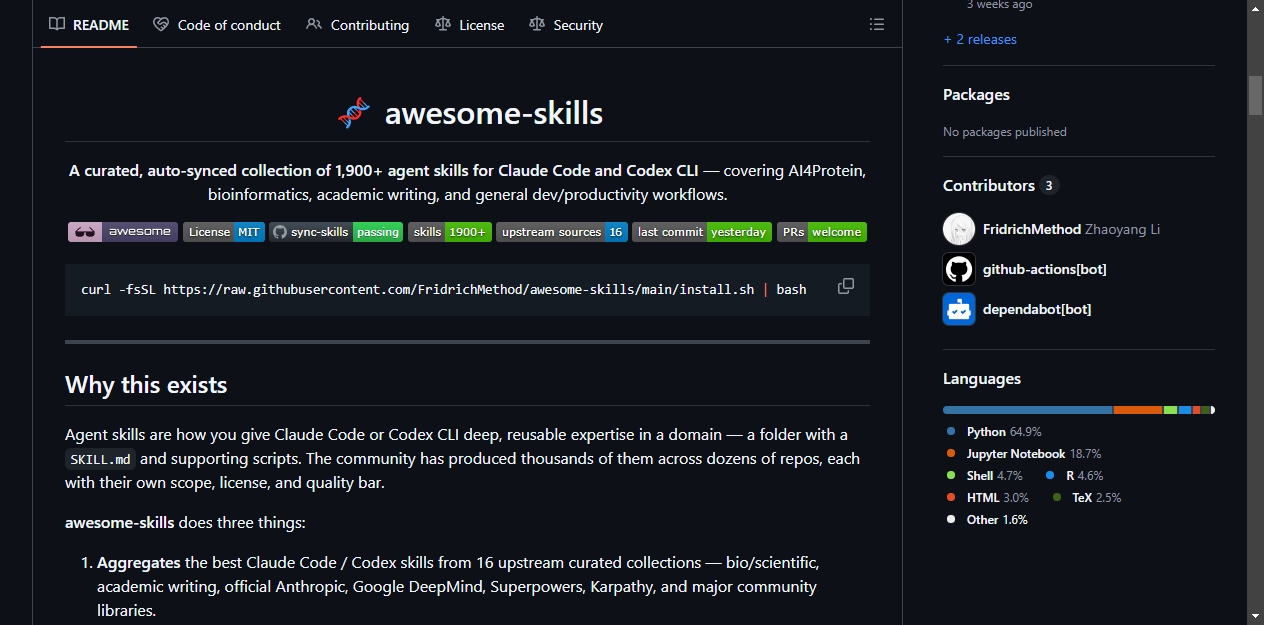Open the sync-skills passing badge
Viewport: 1264px width, 625px height.
(x=336, y=232)
